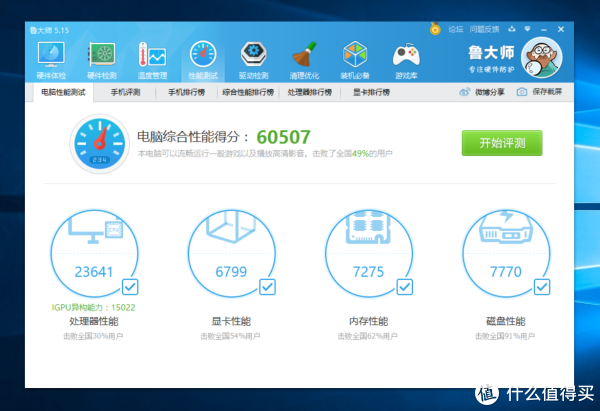Switch to the 处理器排行榜 tab
The width and height of the screenshot is (600, 411).
click(x=310, y=92)
